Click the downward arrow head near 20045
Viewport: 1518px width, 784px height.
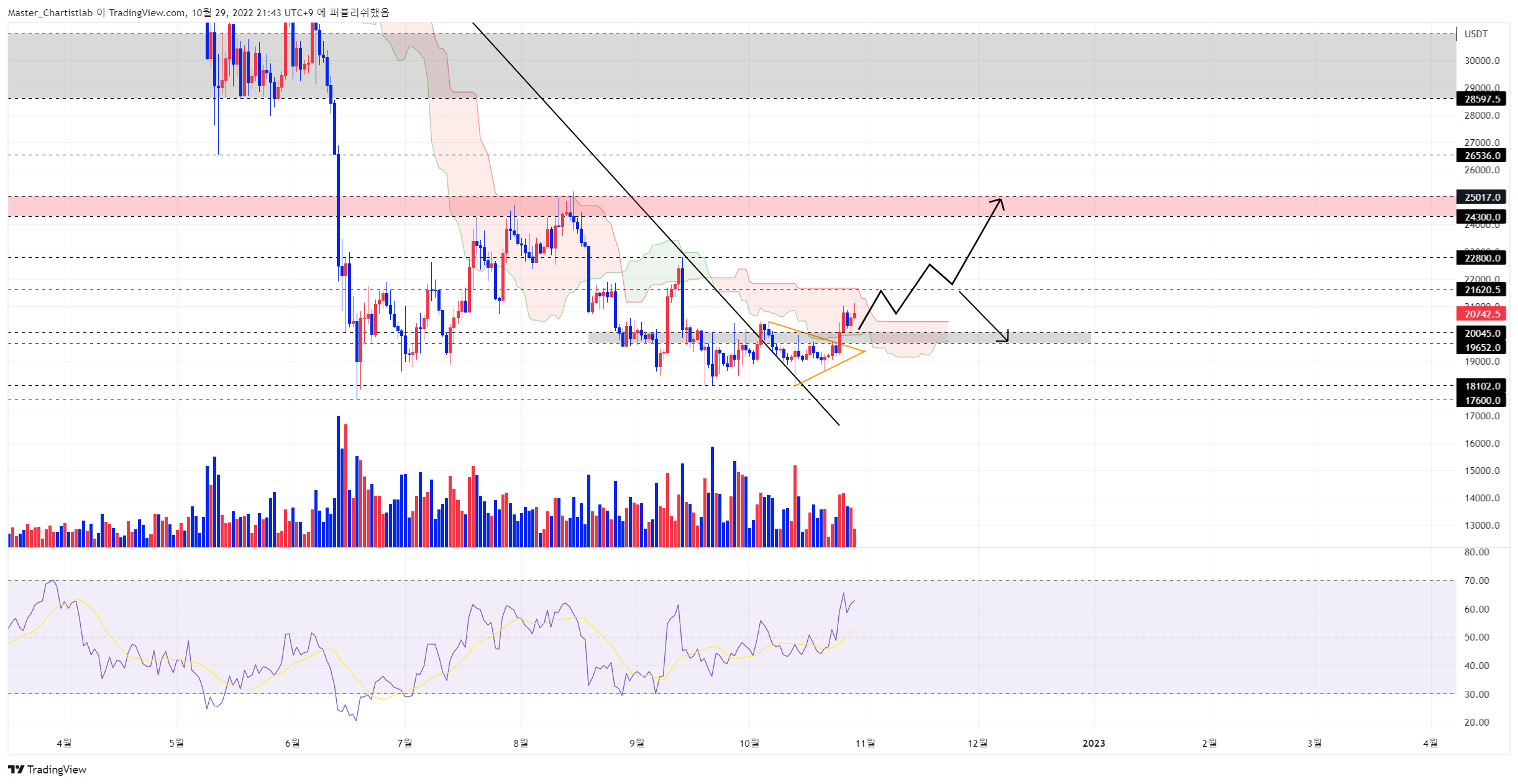(1003, 337)
